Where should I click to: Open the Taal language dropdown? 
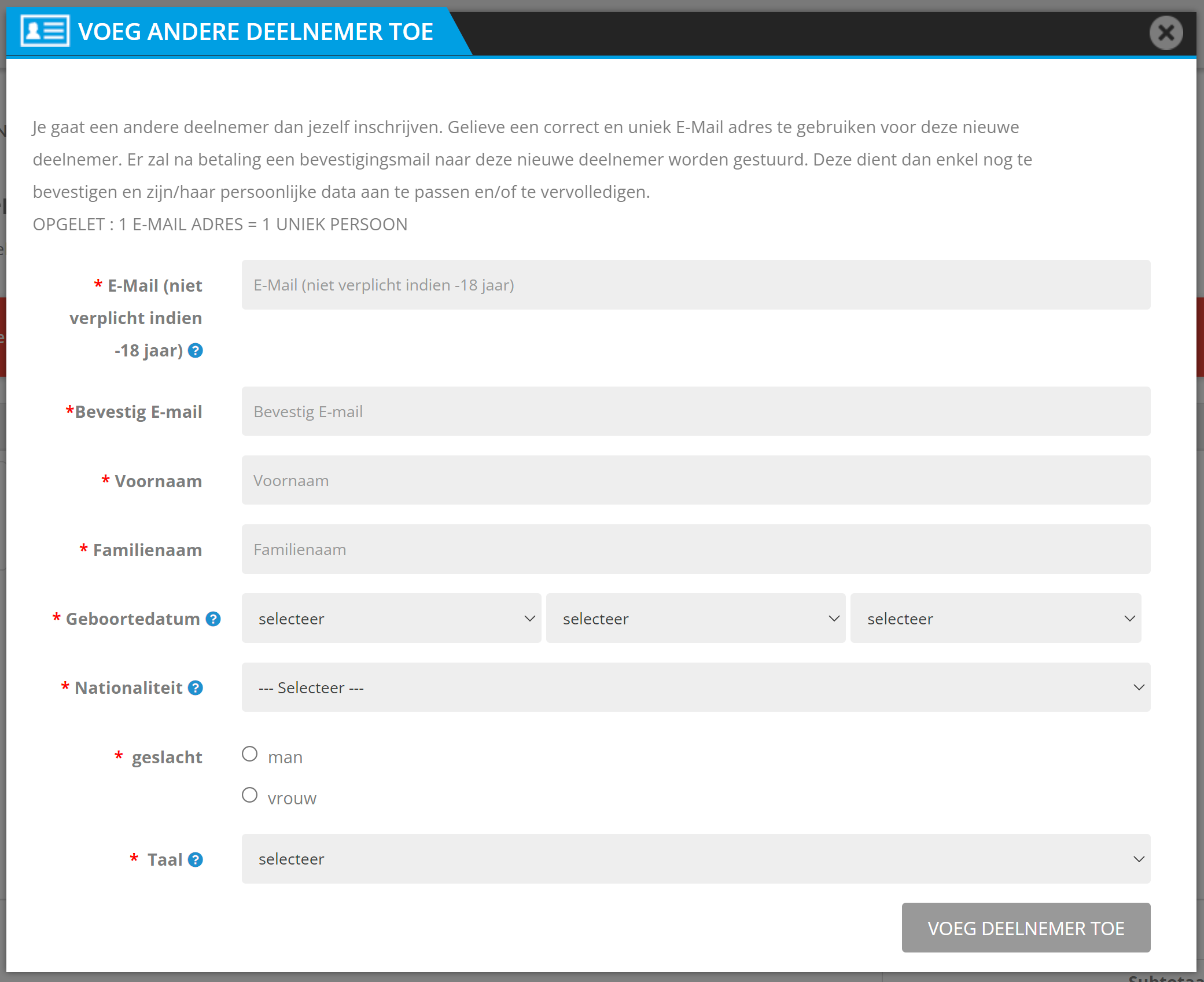click(x=695, y=859)
